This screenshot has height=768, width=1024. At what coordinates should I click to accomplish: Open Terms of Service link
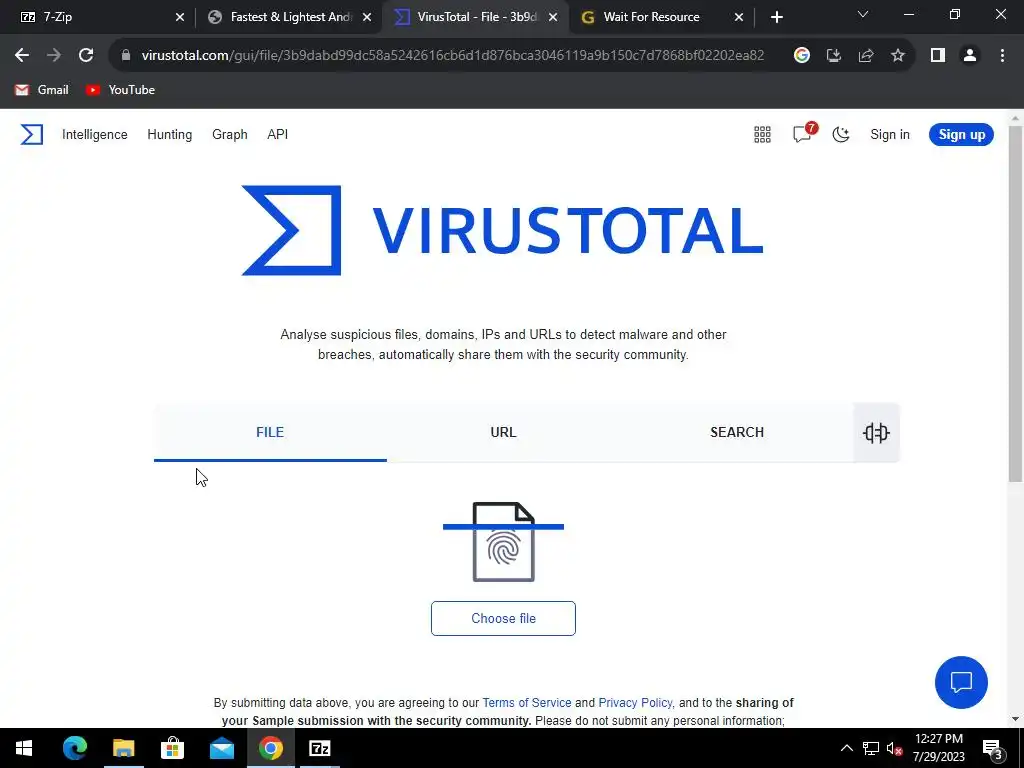(527, 703)
